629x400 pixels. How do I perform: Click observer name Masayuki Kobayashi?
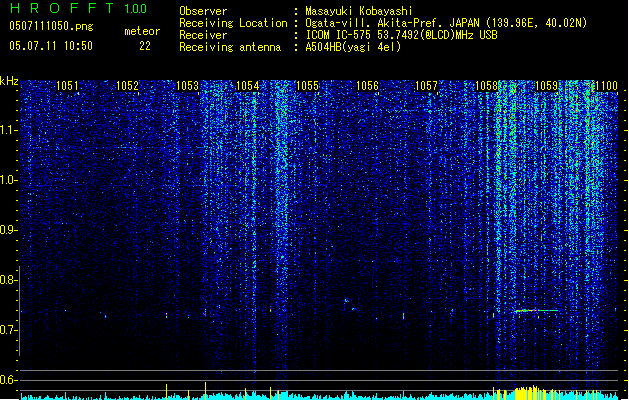pos(359,11)
